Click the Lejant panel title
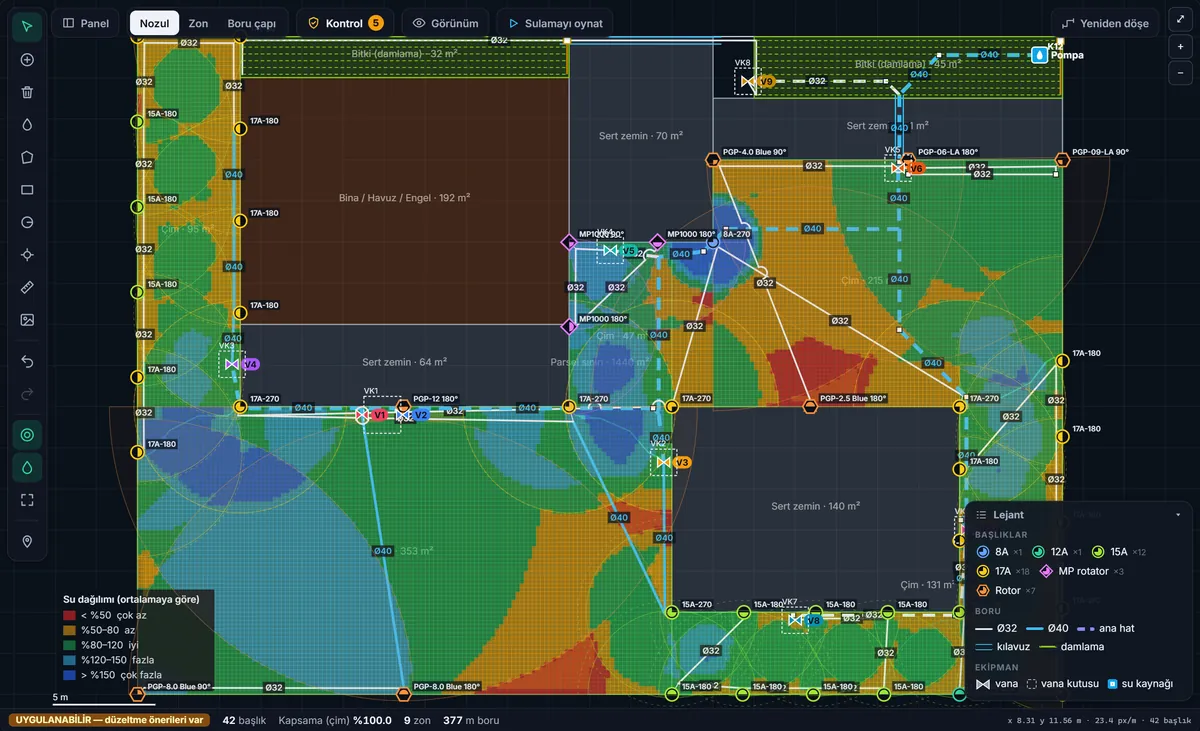The height and width of the screenshot is (731, 1200). click(x=1008, y=515)
